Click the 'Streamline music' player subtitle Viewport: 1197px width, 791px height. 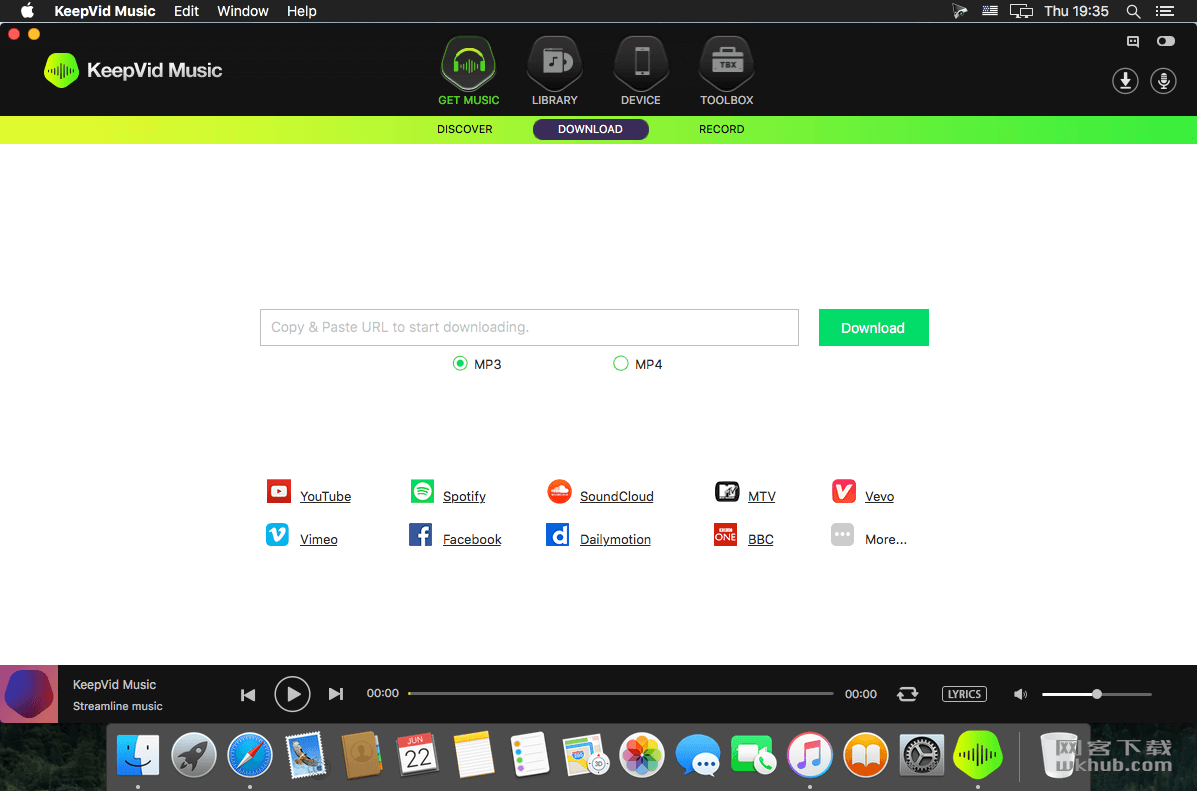118,706
